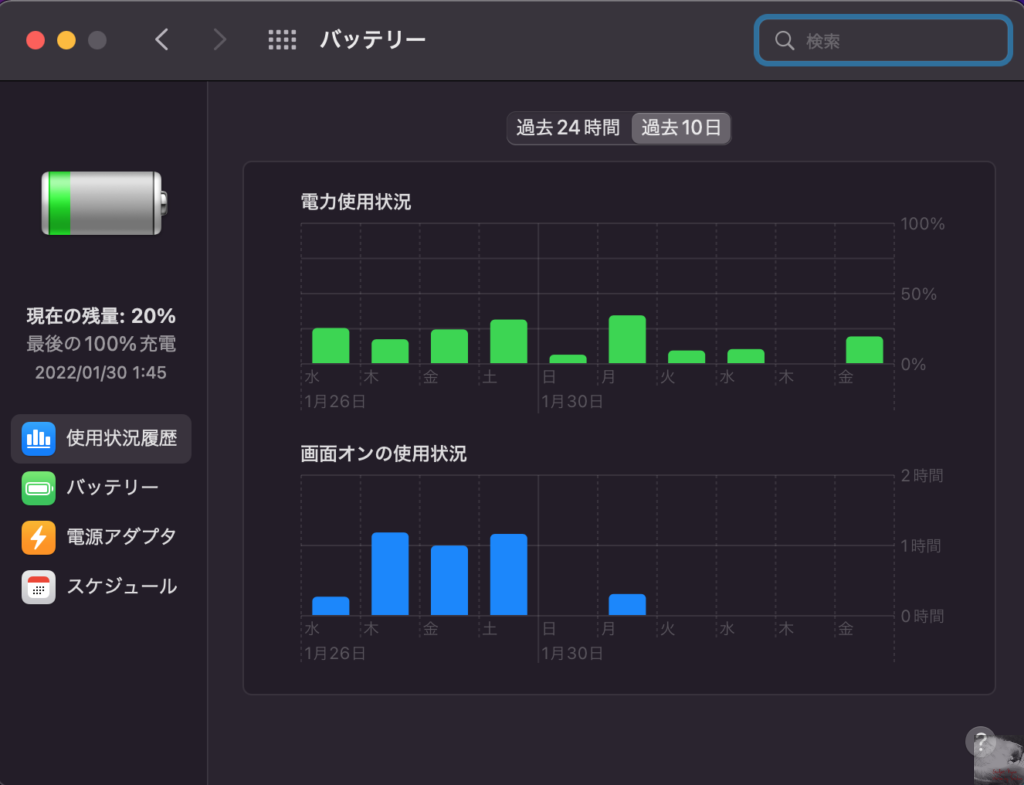The width and height of the screenshot is (1024, 785).
Task: Click the back navigation arrow
Action: pyautogui.click(x=162, y=39)
